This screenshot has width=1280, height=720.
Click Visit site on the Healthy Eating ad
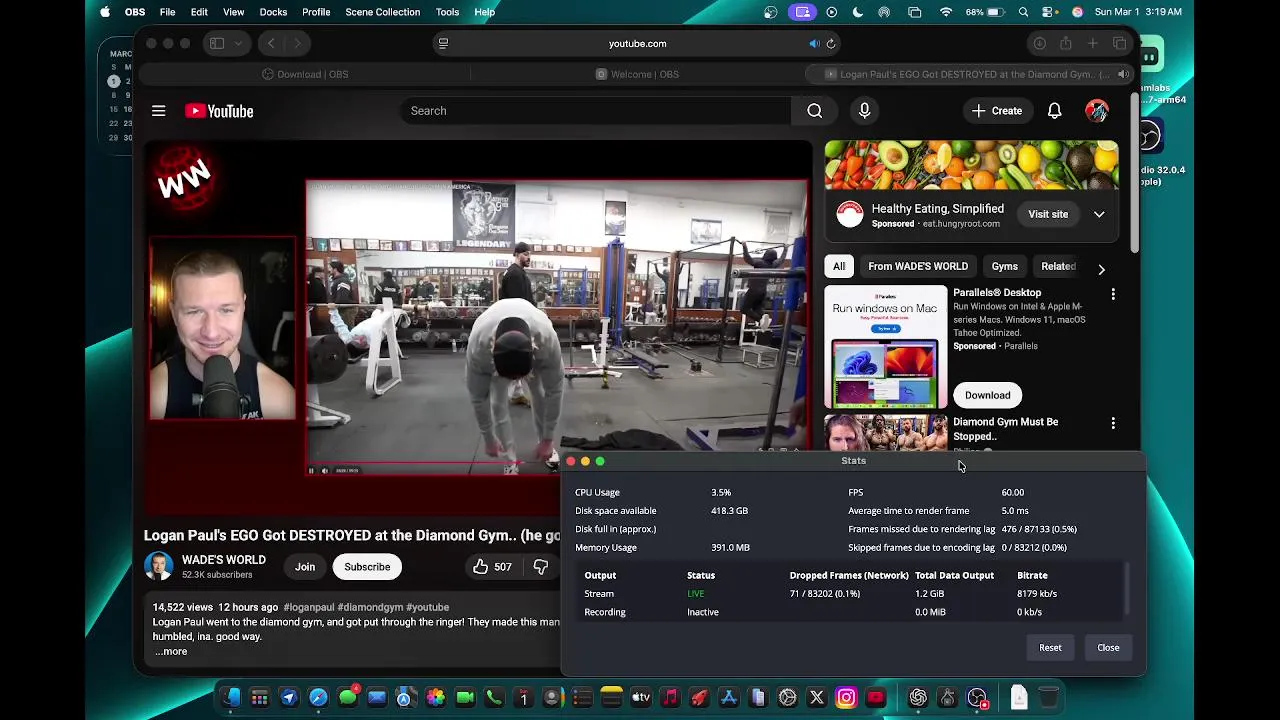point(1048,214)
